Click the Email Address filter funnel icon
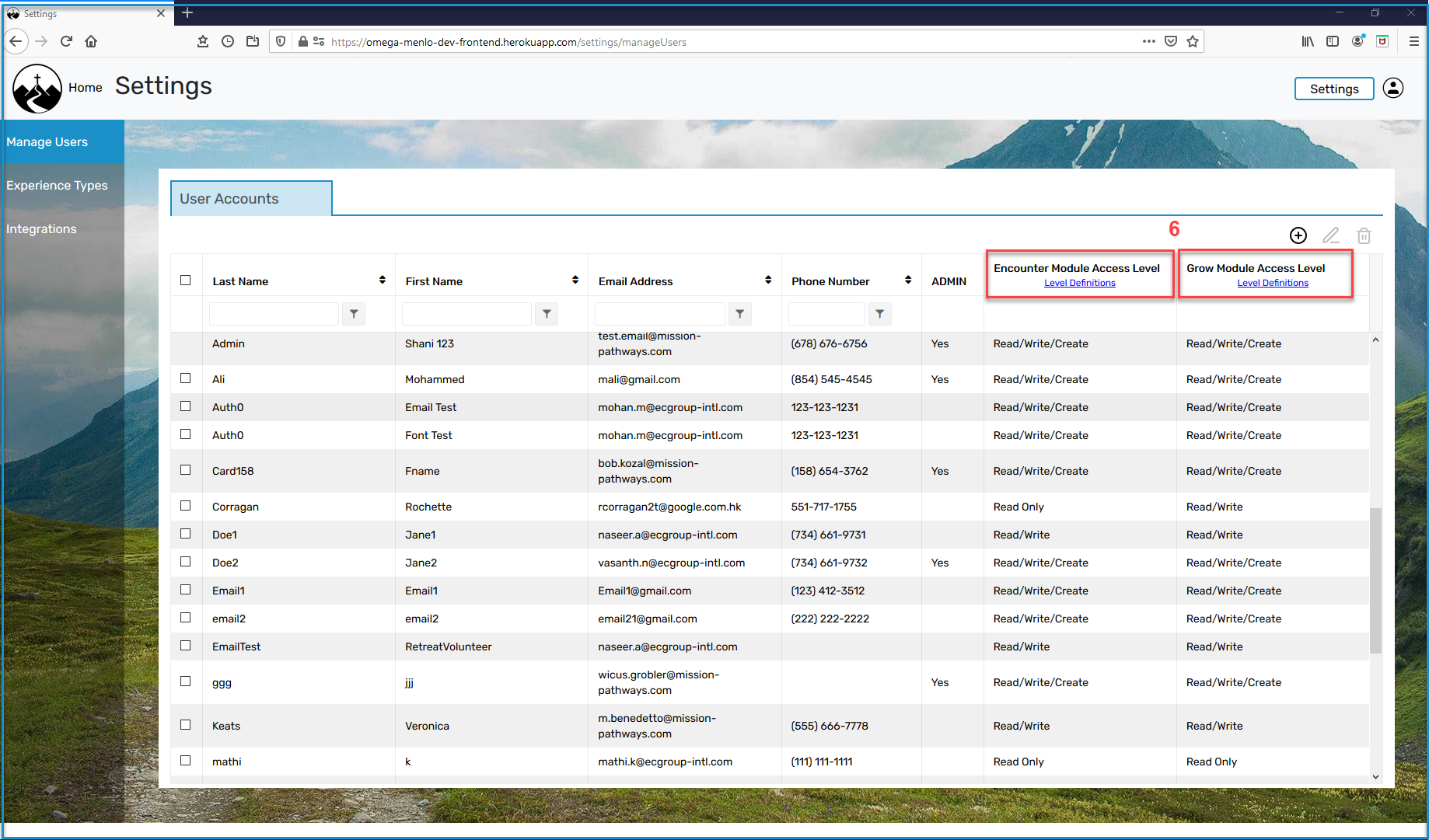 tap(740, 314)
